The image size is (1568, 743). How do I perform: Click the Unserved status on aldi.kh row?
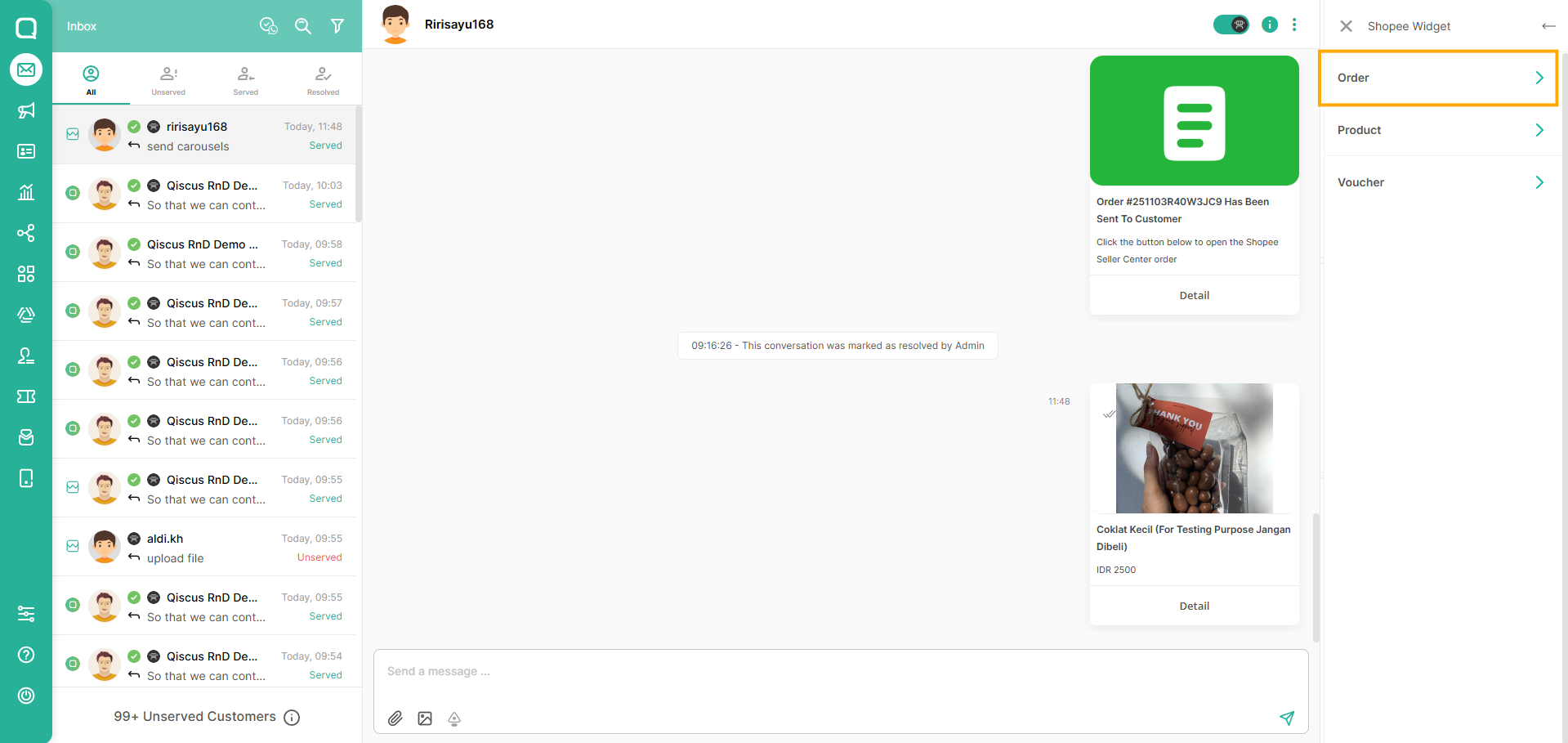click(x=319, y=557)
